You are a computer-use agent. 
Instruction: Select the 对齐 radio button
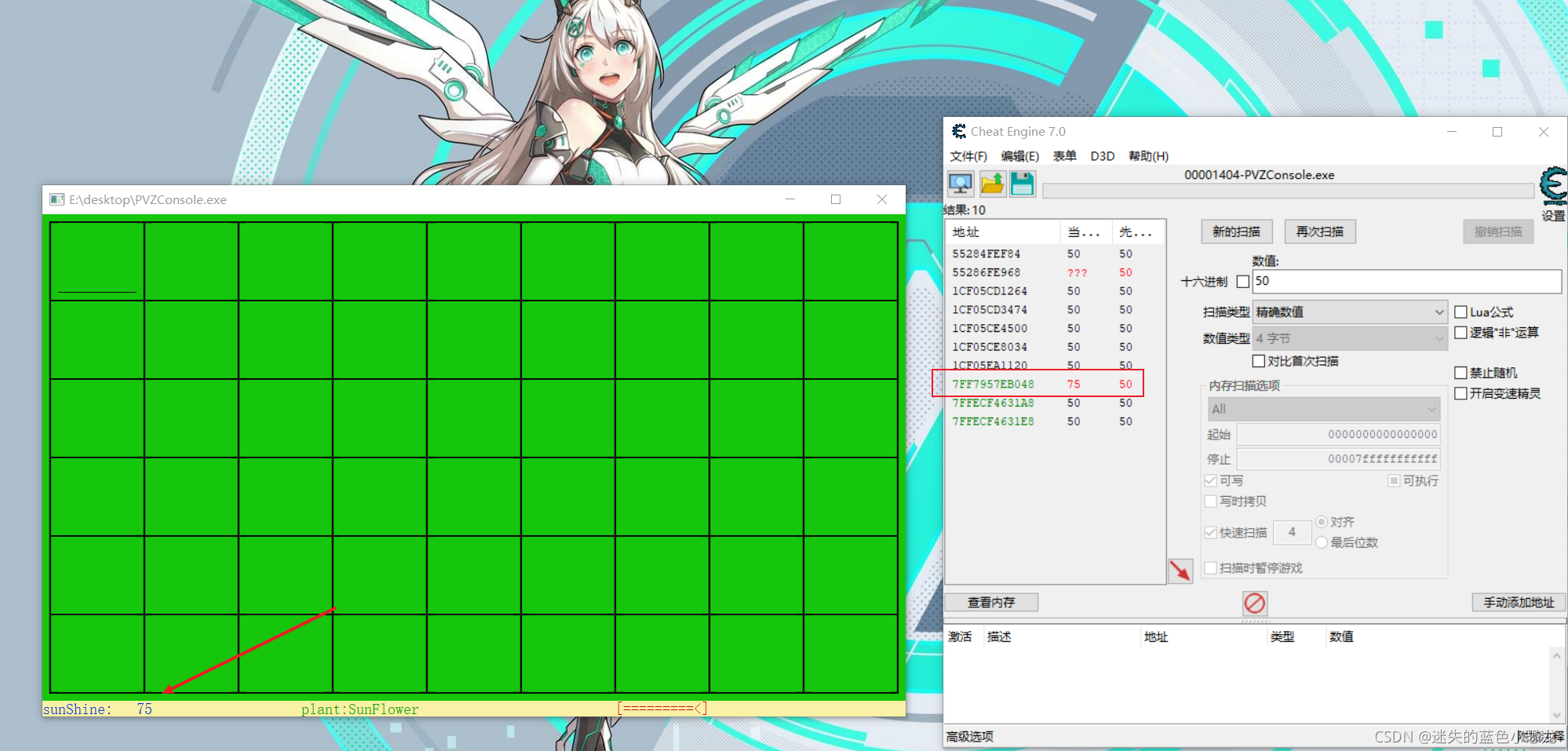1322,522
